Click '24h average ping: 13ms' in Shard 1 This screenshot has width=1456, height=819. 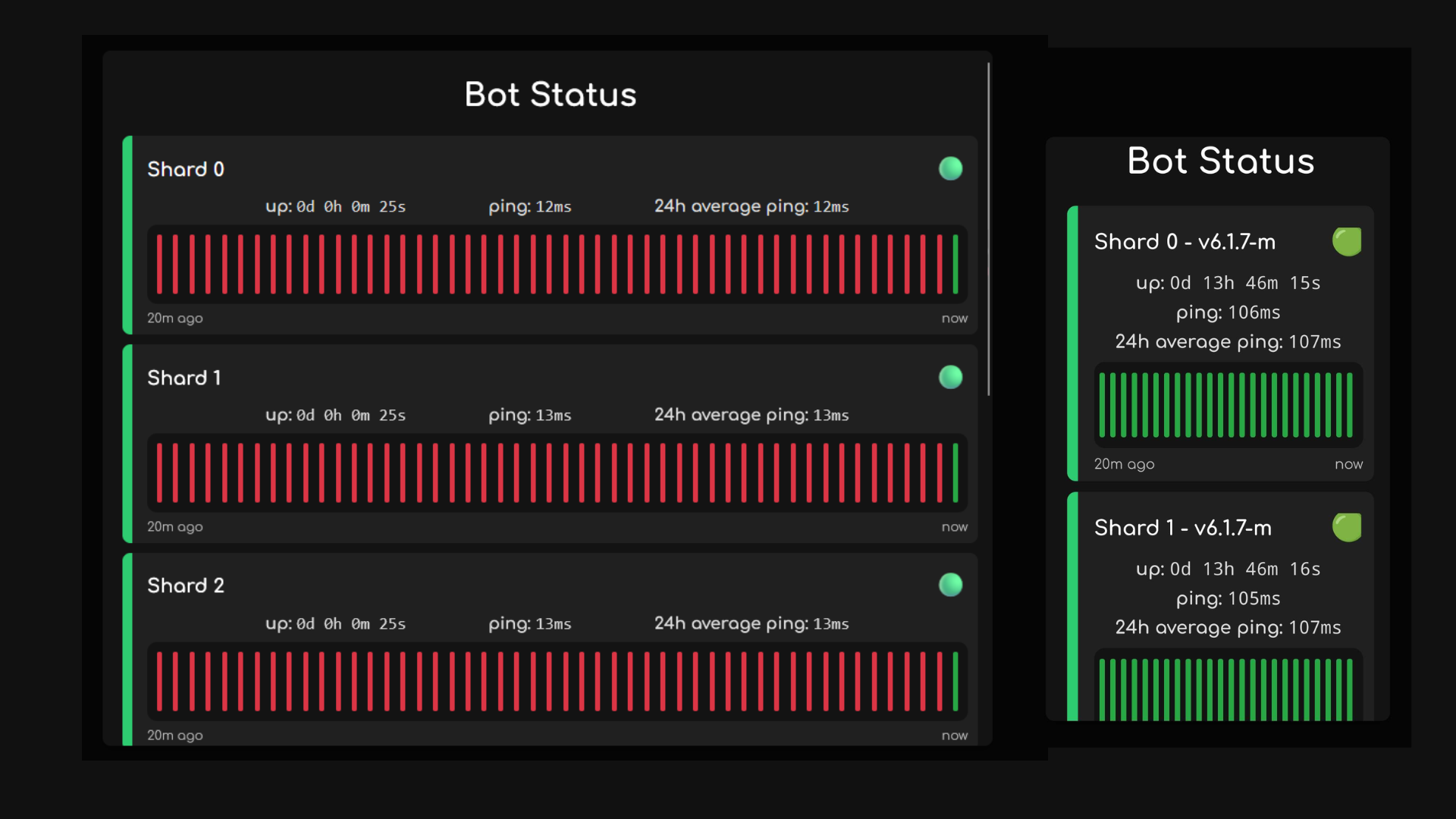752,415
